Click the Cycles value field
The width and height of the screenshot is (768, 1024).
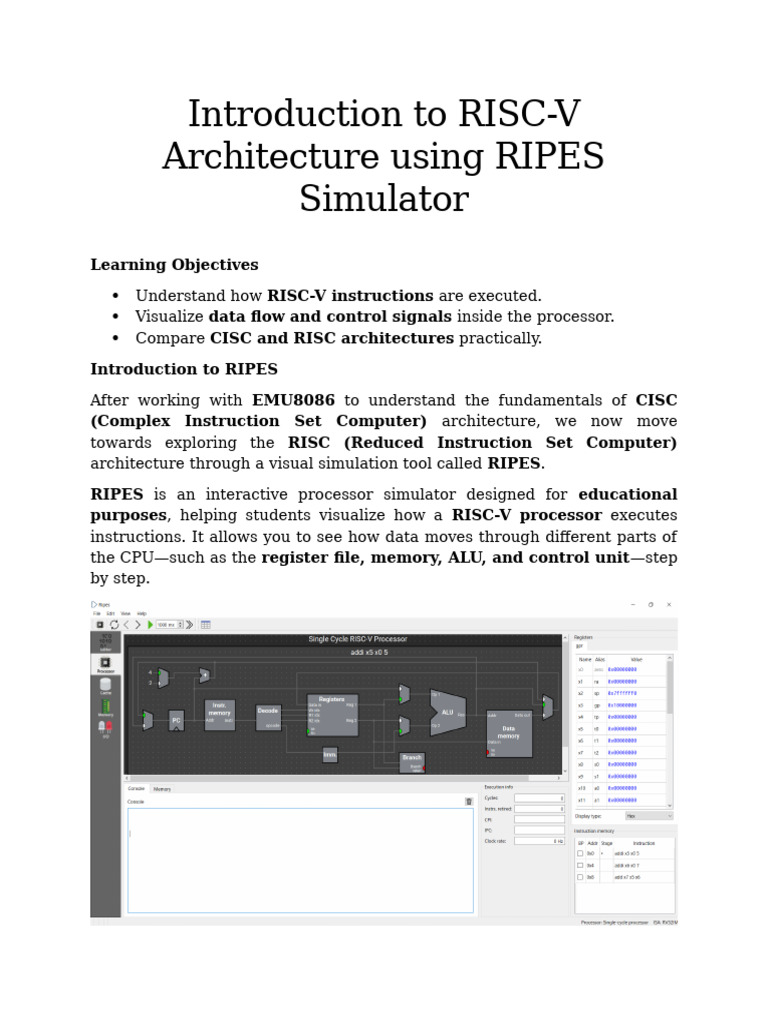point(539,798)
